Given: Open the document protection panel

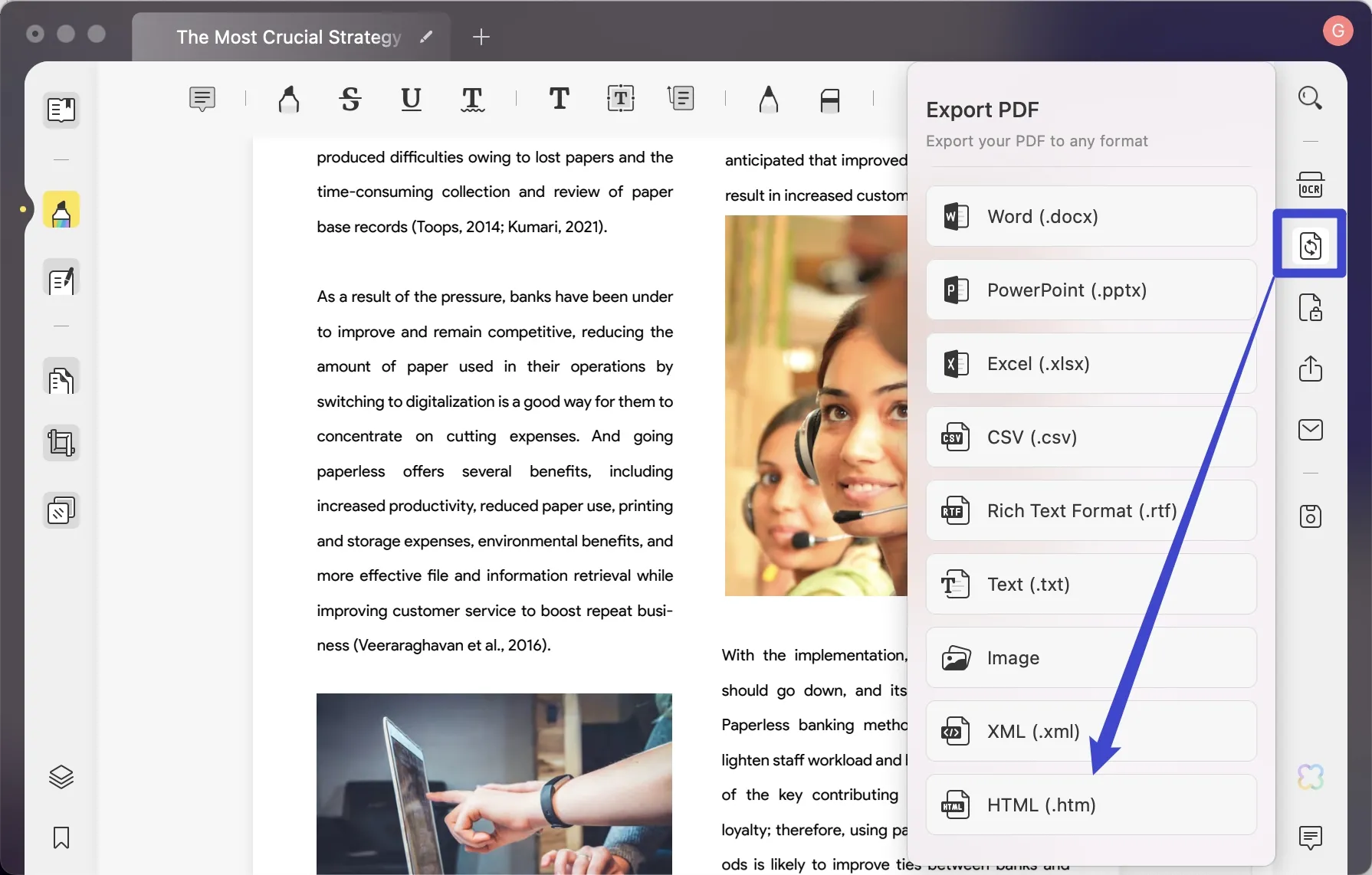Looking at the screenshot, I should [x=1311, y=307].
